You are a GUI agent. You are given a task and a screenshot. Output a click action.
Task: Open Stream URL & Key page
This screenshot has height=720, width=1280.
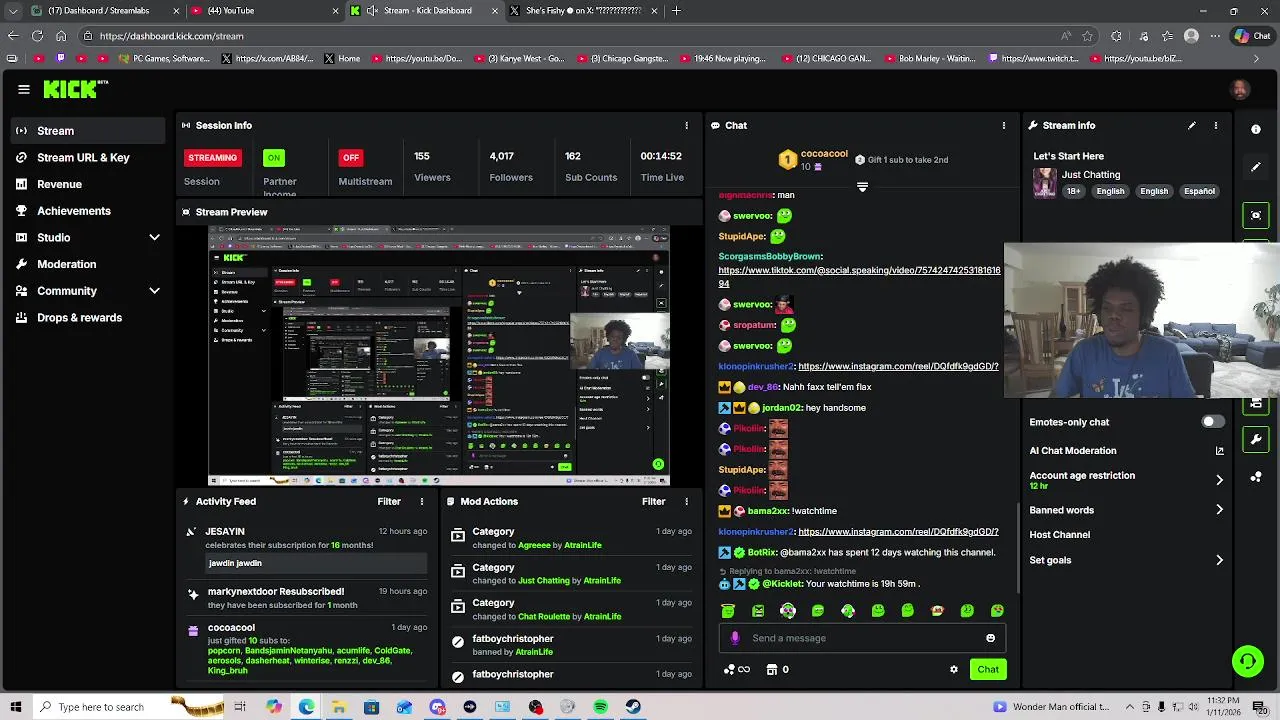(x=88, y=158)
